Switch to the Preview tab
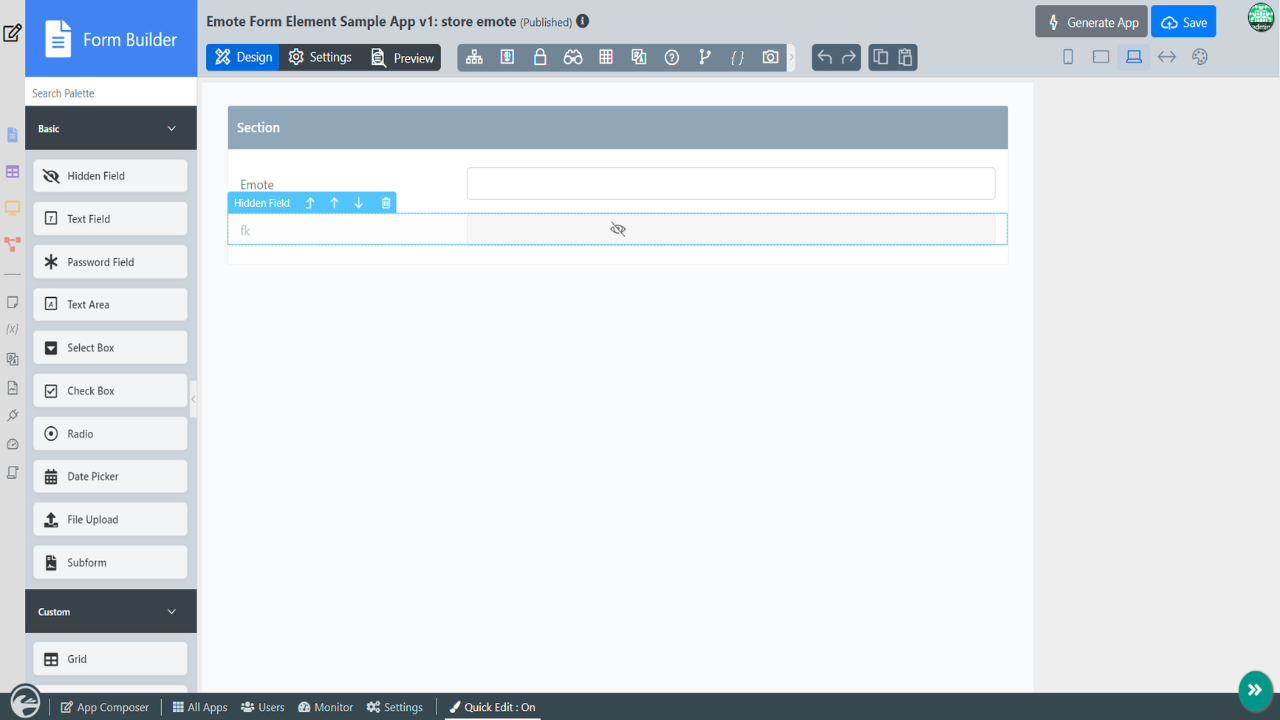Screen dimensions: 1280x720 click(x=403, y=57)
